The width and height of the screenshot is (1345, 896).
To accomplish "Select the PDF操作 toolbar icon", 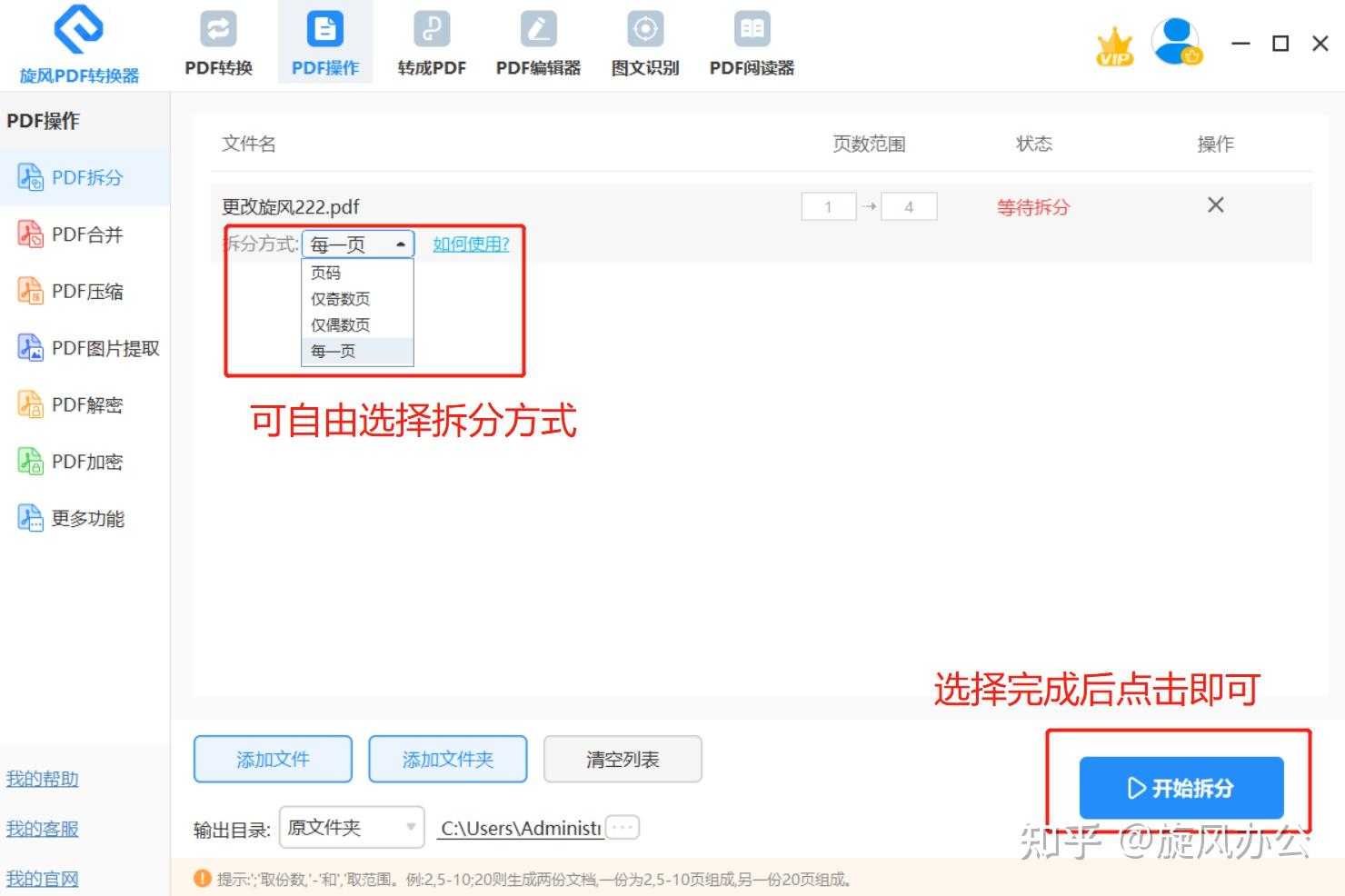I will [325, 29].
